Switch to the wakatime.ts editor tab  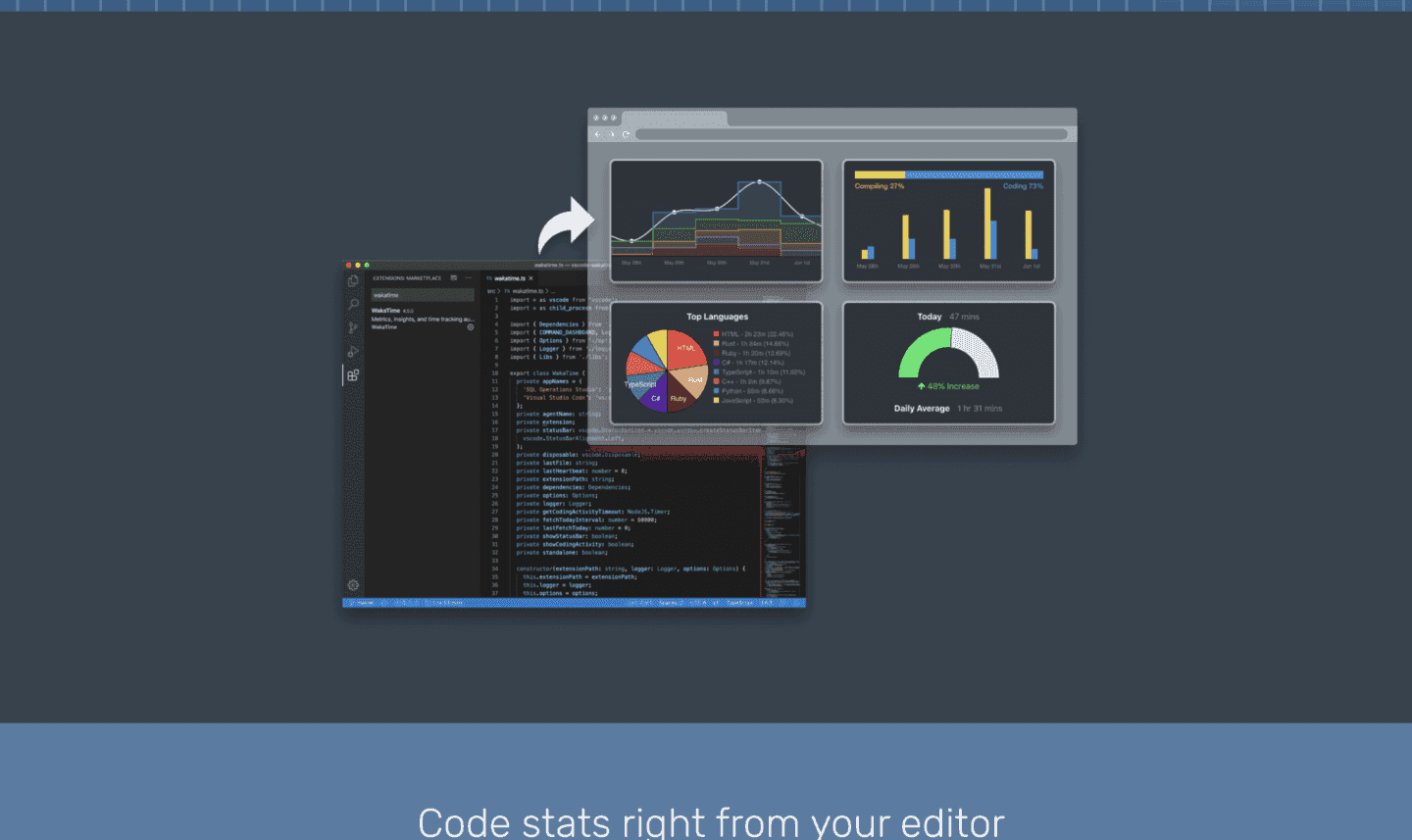510,278
